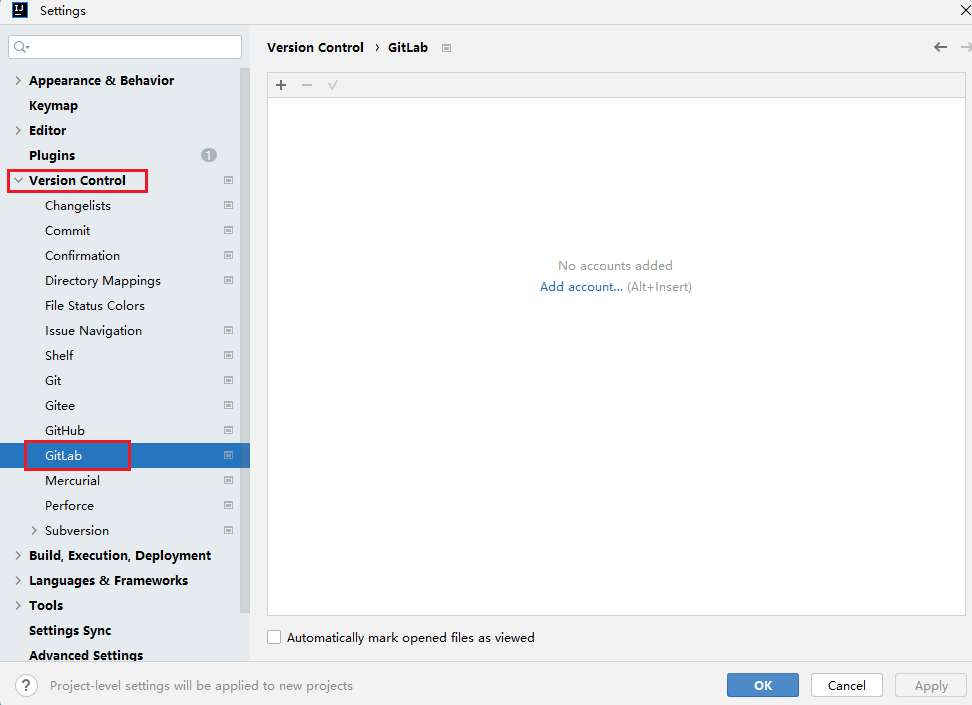Select Directory Mappings settings item

(x=103, y=280)
